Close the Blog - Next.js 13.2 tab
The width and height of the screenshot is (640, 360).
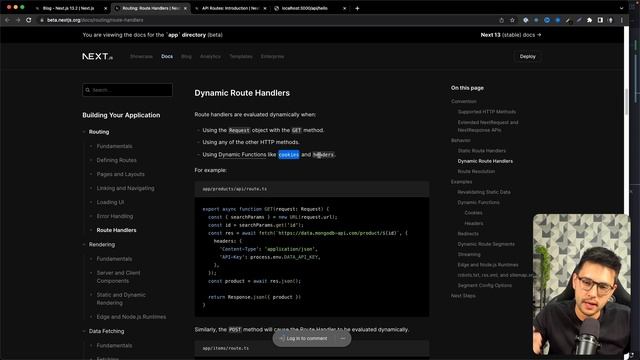click(106, 8)
